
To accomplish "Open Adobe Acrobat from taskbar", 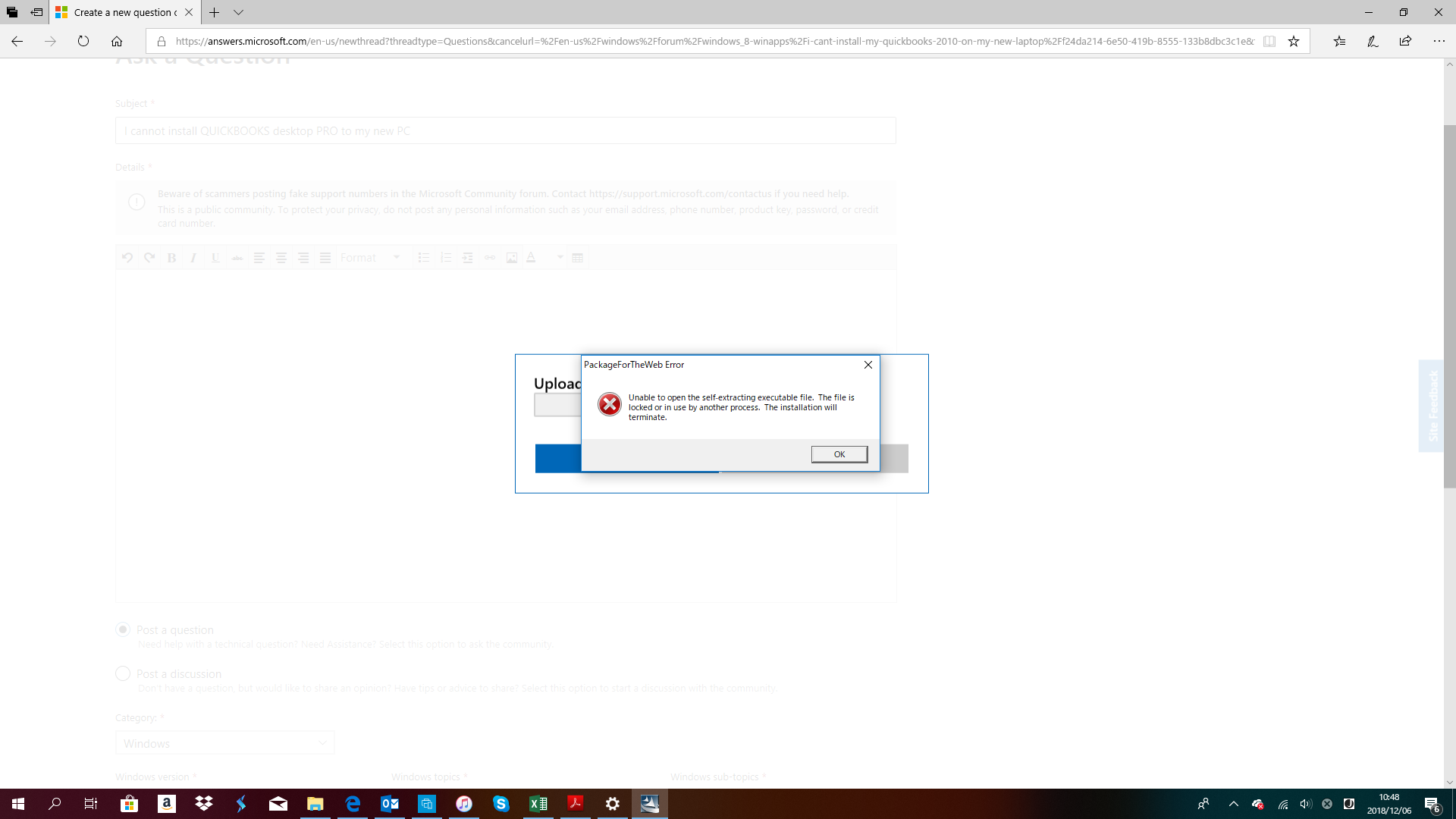I will 576,804.
